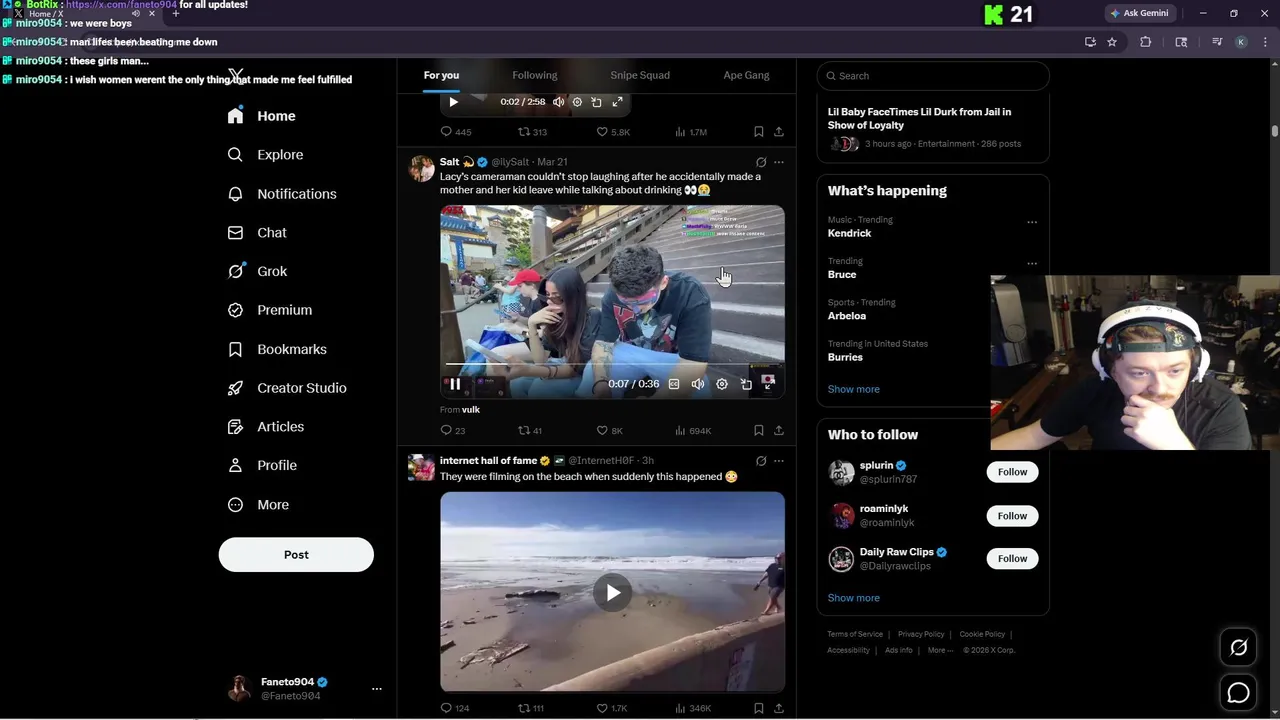Viewport: 1280px width, 720px height.
Task: Open Arbeloa trending topic
Action: point(847,316)
